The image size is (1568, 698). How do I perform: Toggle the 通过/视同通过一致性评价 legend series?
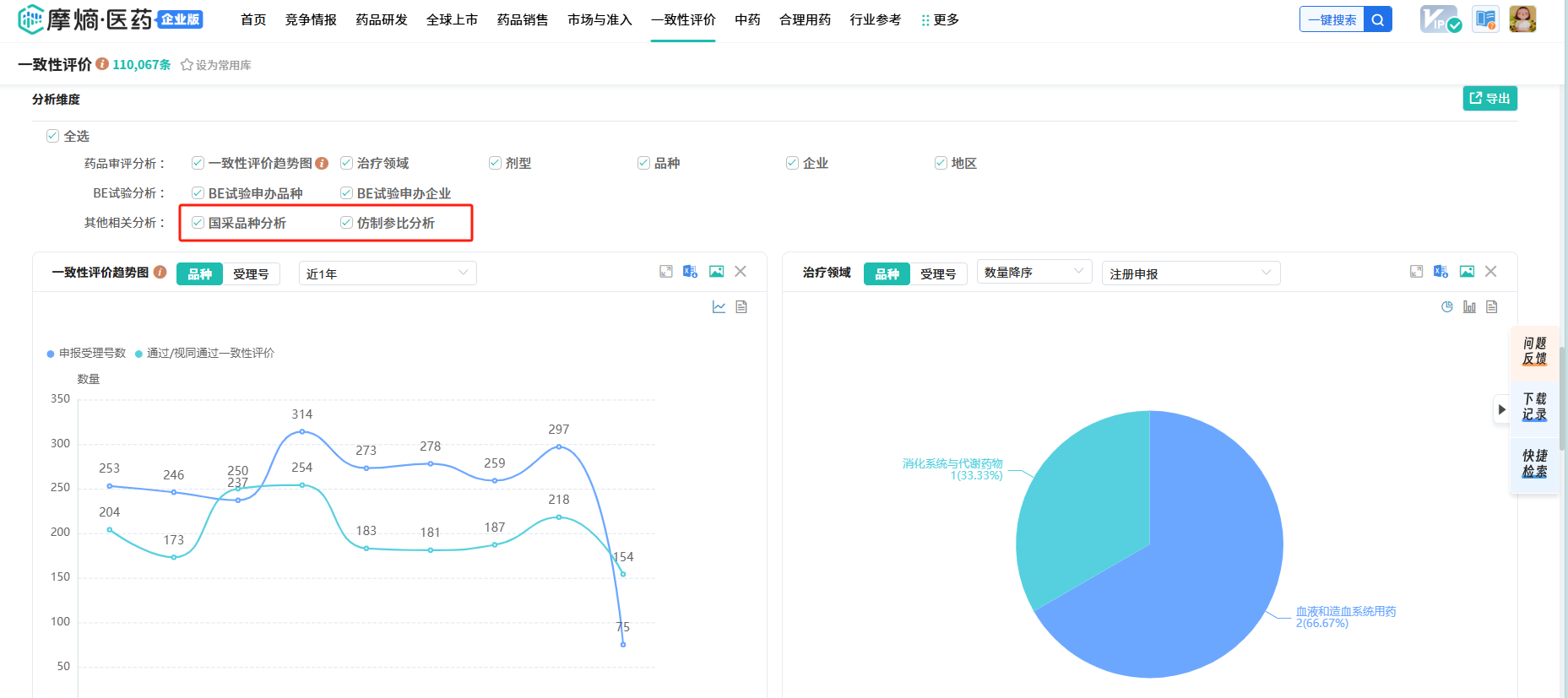tap(205, 353)
